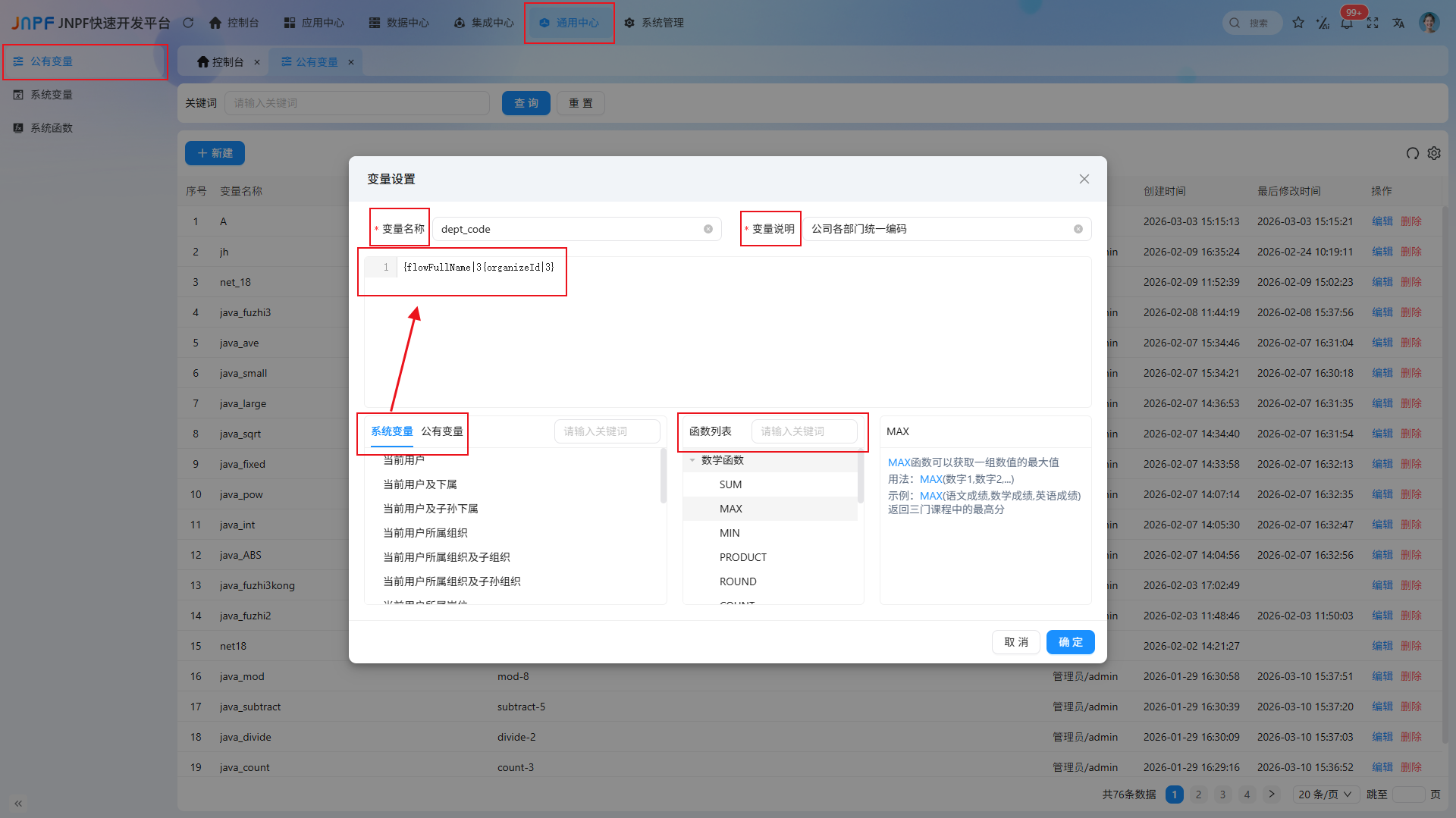This screenshot has height=818, width=1456.
Task: Open 数据中心 in the header menu
Action: coord(398,23)
